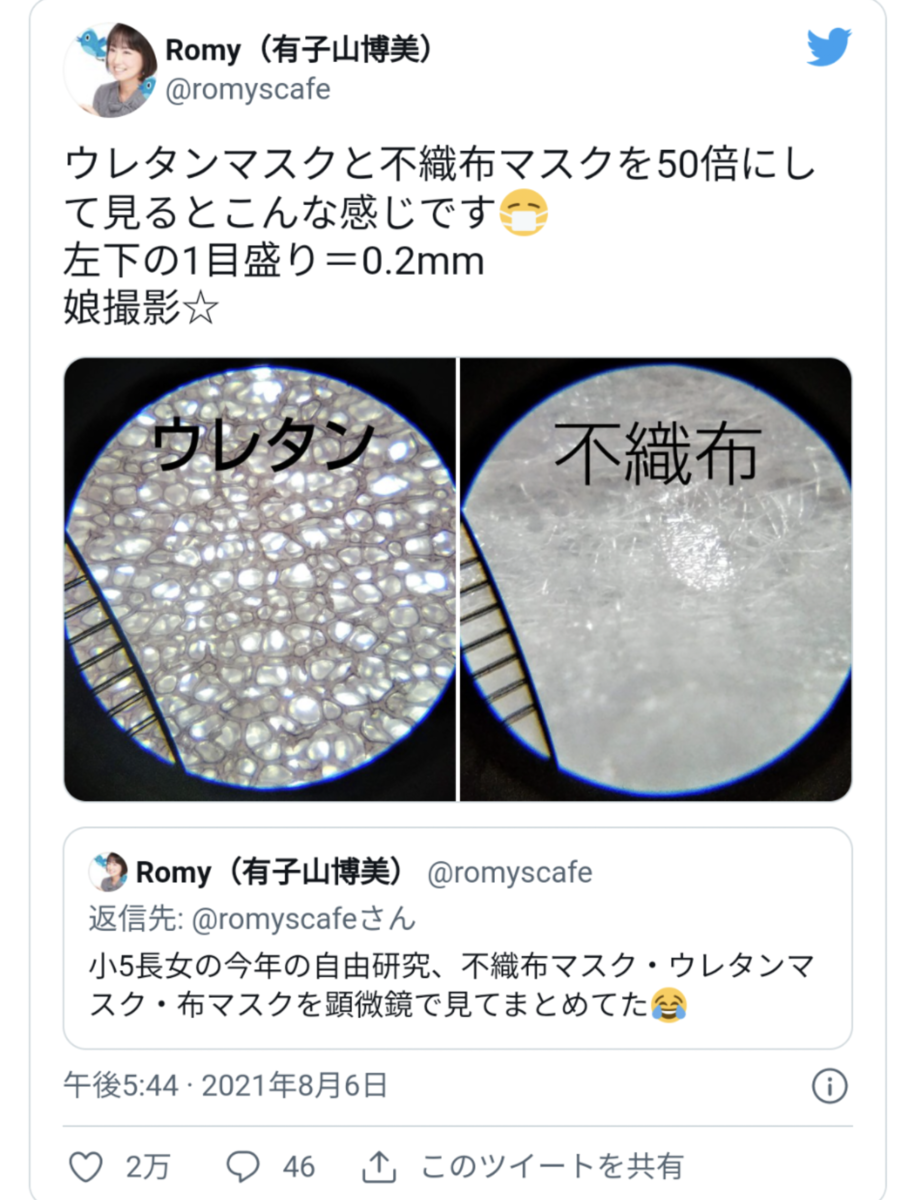This screenshot has height=1200, width=913.
Task: Click the @romyscafe handle under author name
Action: point(247,89)
